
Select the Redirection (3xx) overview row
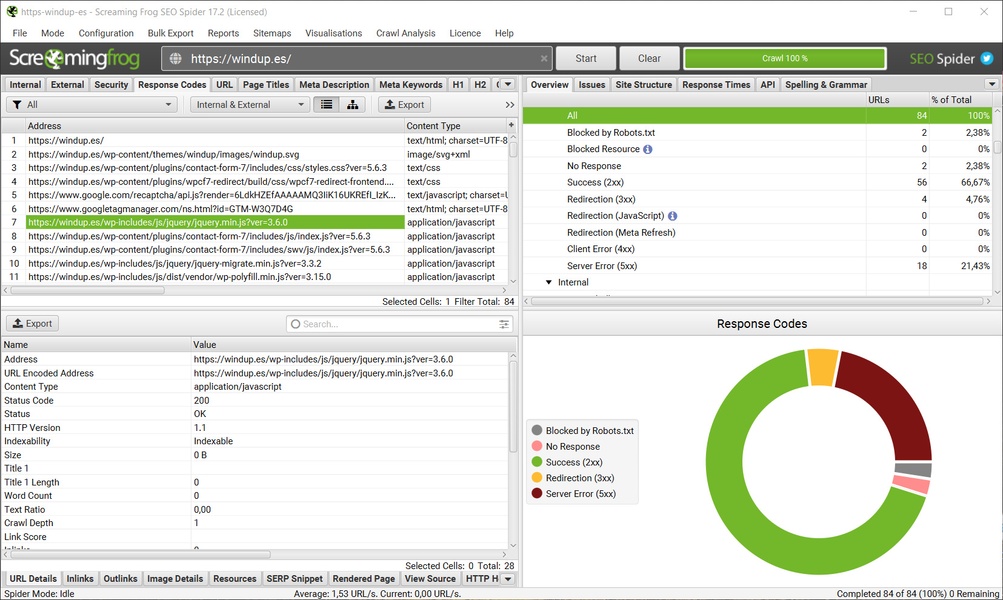click(x=757, y=199)
